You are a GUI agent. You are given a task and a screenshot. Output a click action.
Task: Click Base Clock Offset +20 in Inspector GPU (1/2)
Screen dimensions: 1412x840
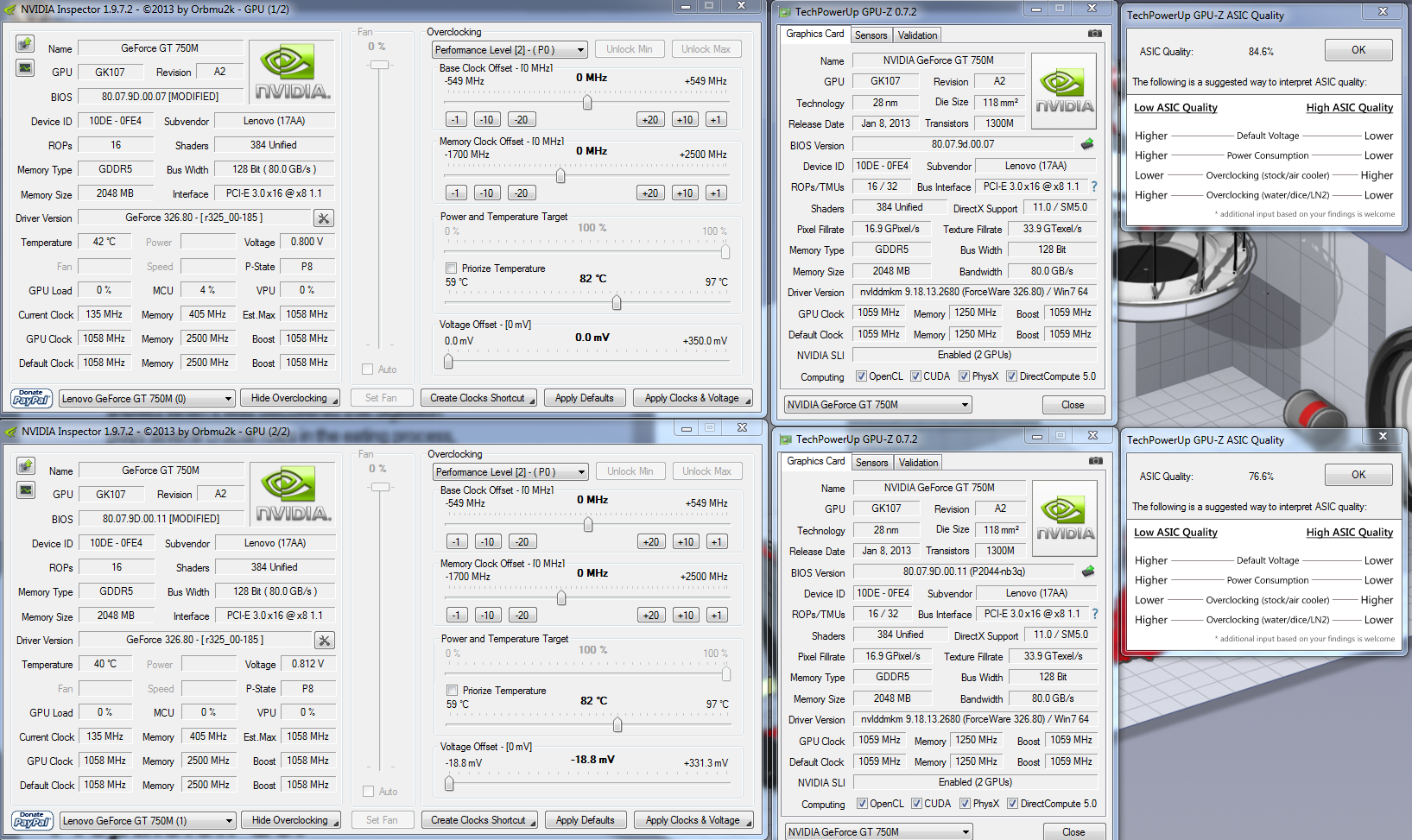(x=650, y=120)
